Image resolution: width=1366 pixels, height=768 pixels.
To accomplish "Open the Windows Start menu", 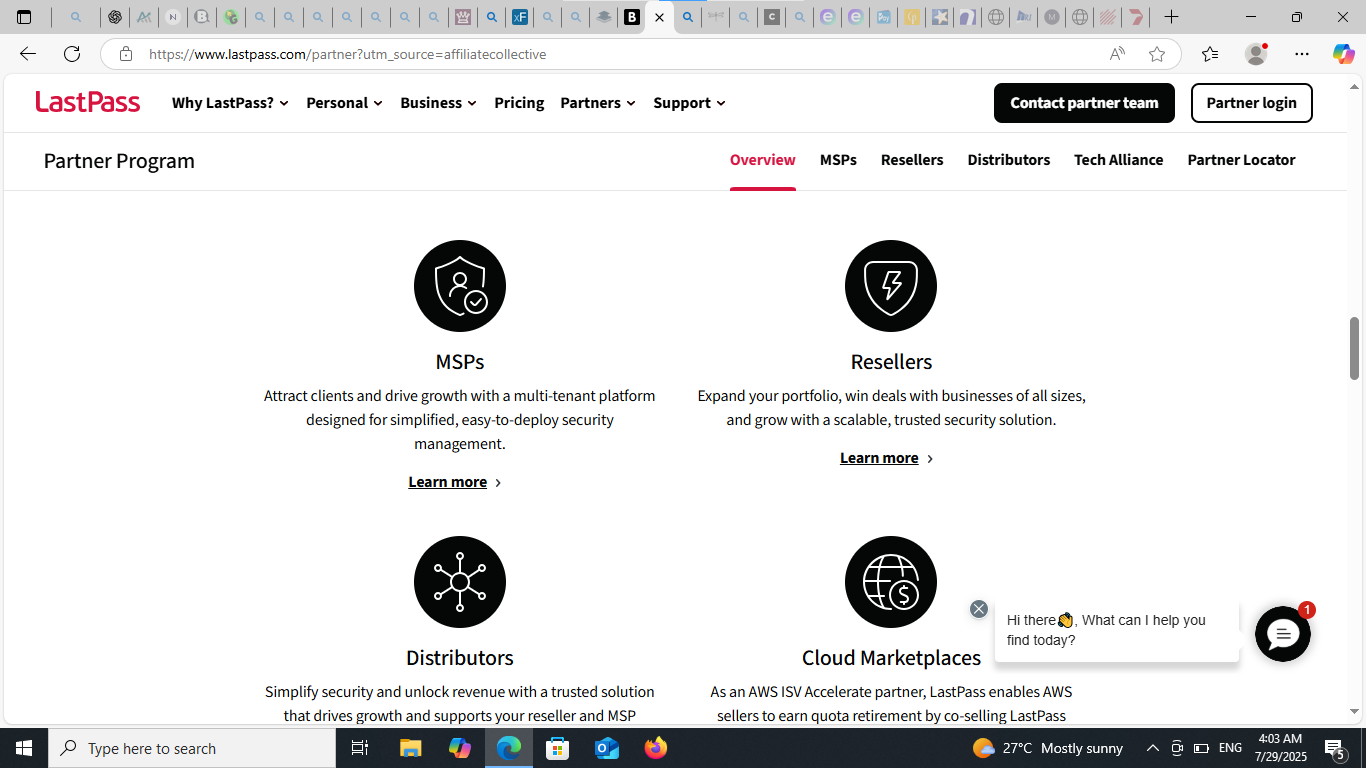I will click(x=24, y=748).
